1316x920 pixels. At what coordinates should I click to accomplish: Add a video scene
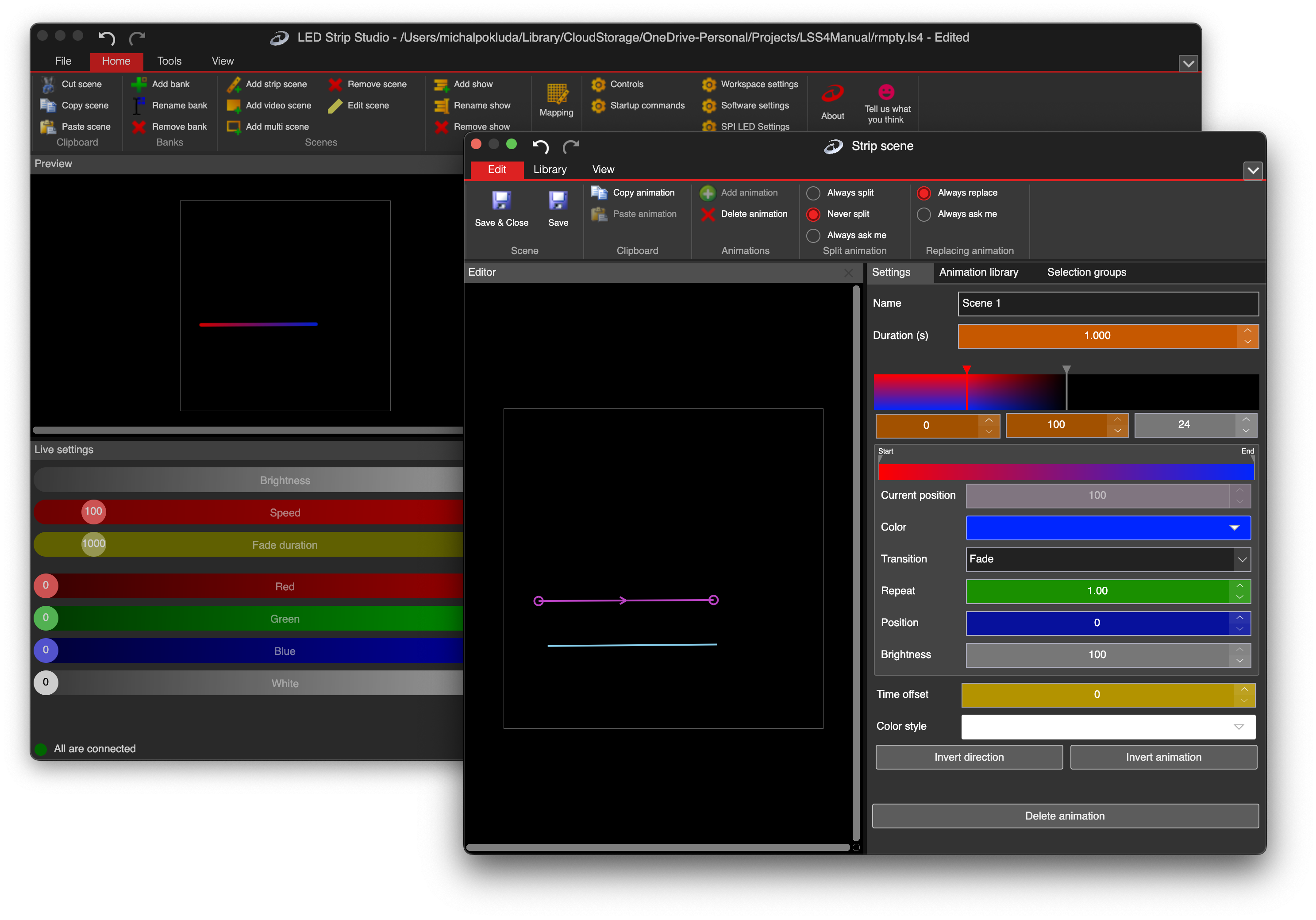click(x=269, y=105)
